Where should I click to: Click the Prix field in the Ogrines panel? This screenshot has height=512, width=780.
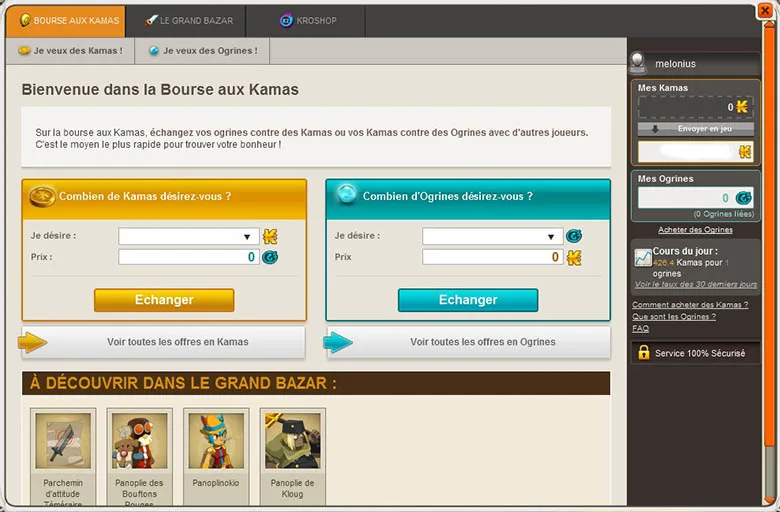tap(492, 257)
